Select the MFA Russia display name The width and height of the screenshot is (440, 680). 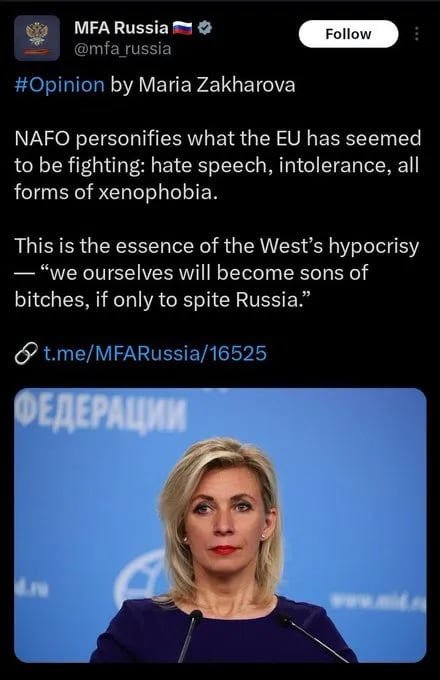pyautogui.click(x=121, y=28)
